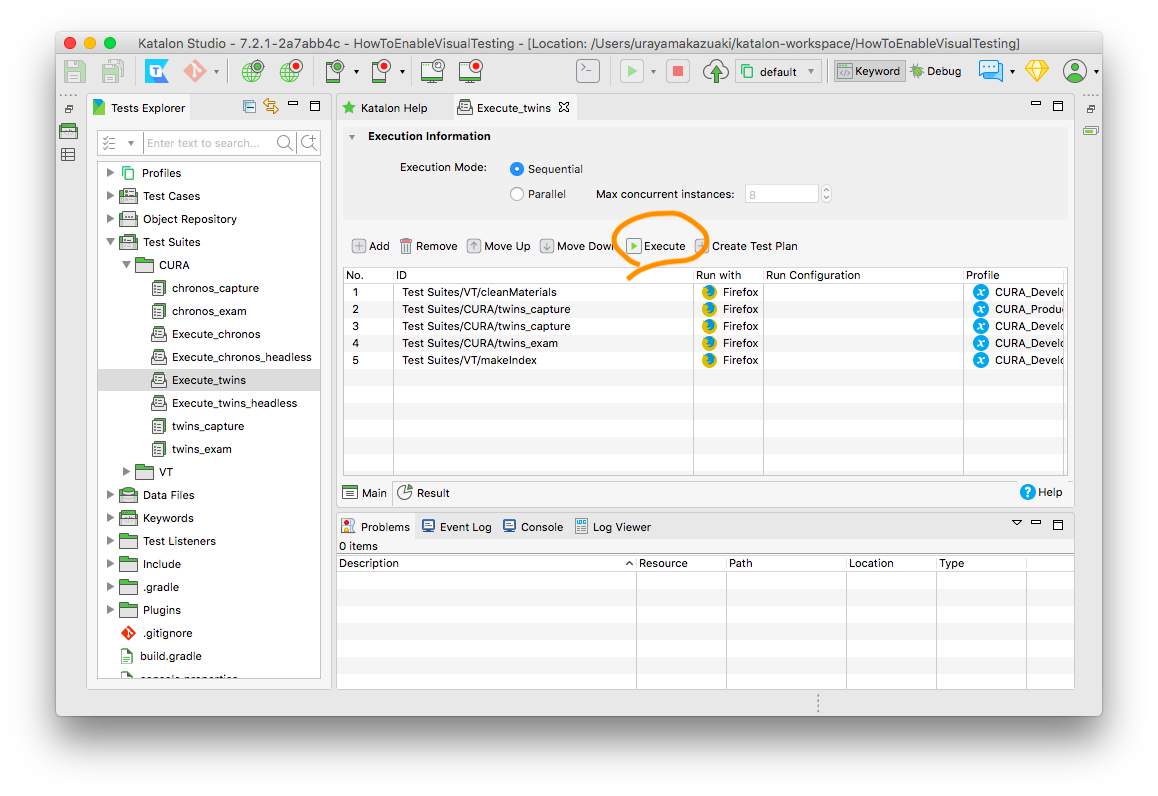The height and width of the screenshot is (796, 1158).
Task: Click the red Stop button
Action: pos(677,72)
